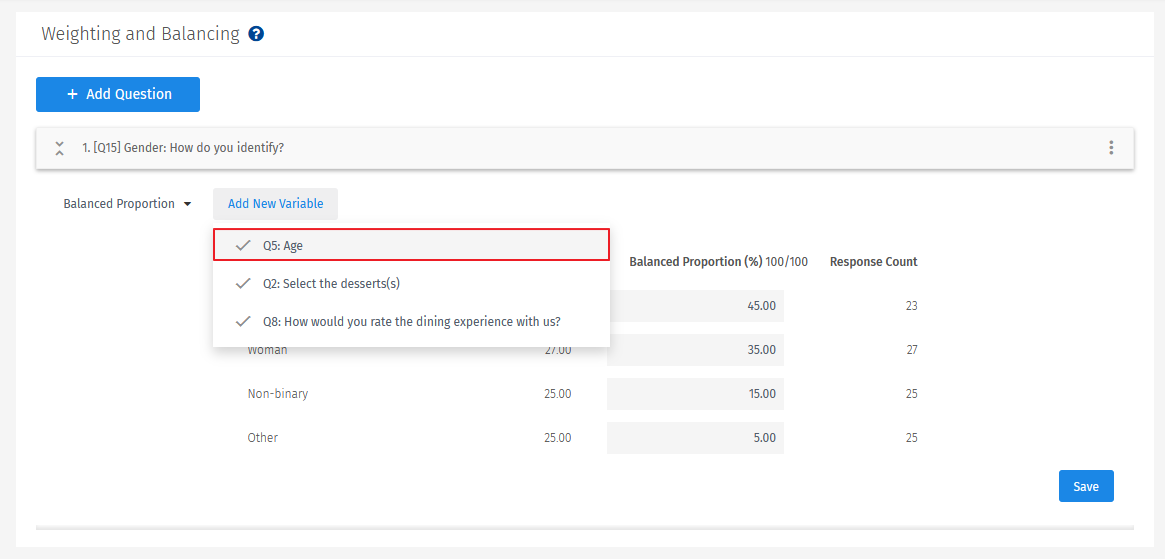
Task: Open the three-dot options menu for Q15
Action: click(1111, 148)
